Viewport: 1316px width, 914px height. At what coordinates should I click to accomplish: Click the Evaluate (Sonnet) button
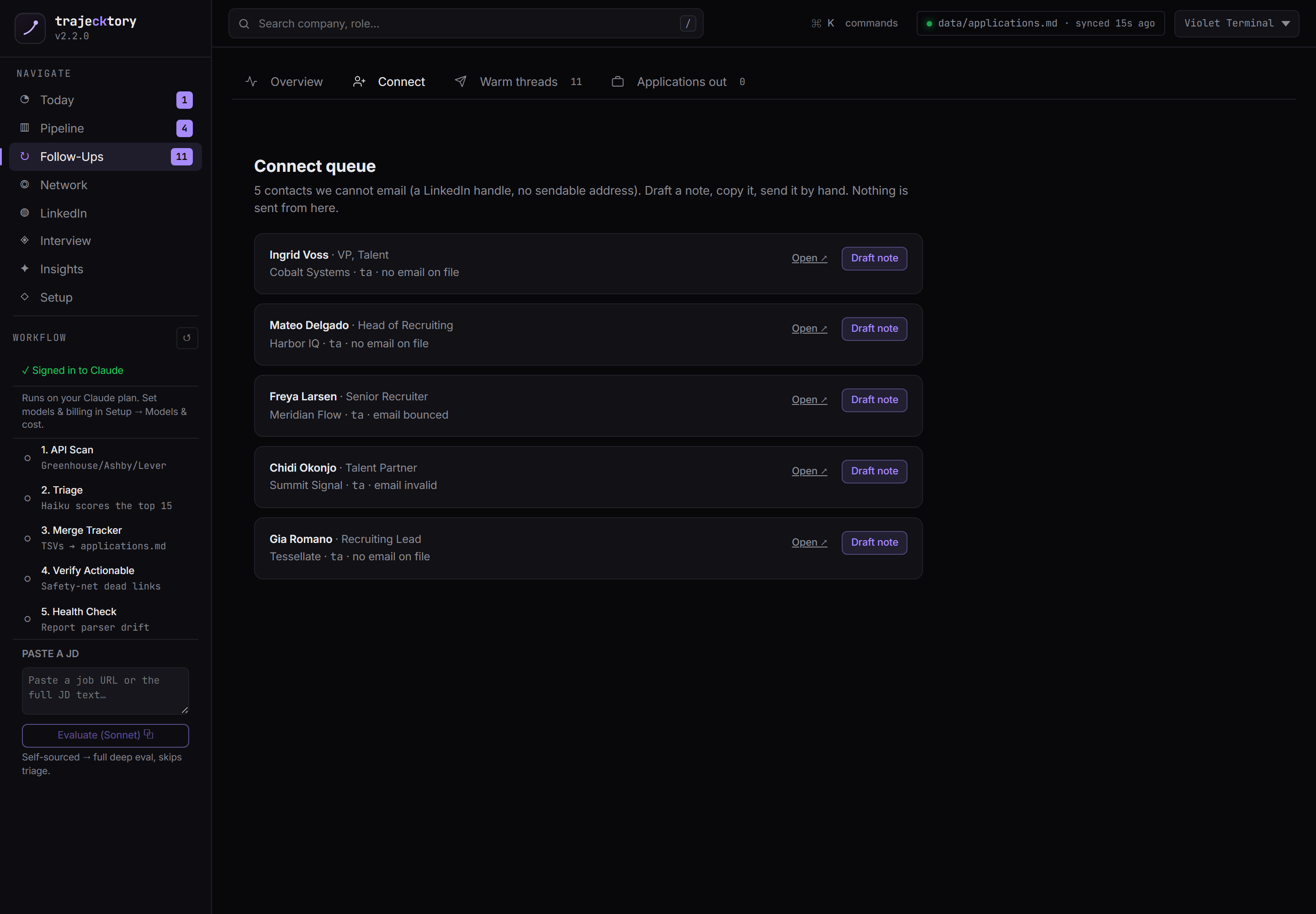pyautogui.click(x=106, y=735)
